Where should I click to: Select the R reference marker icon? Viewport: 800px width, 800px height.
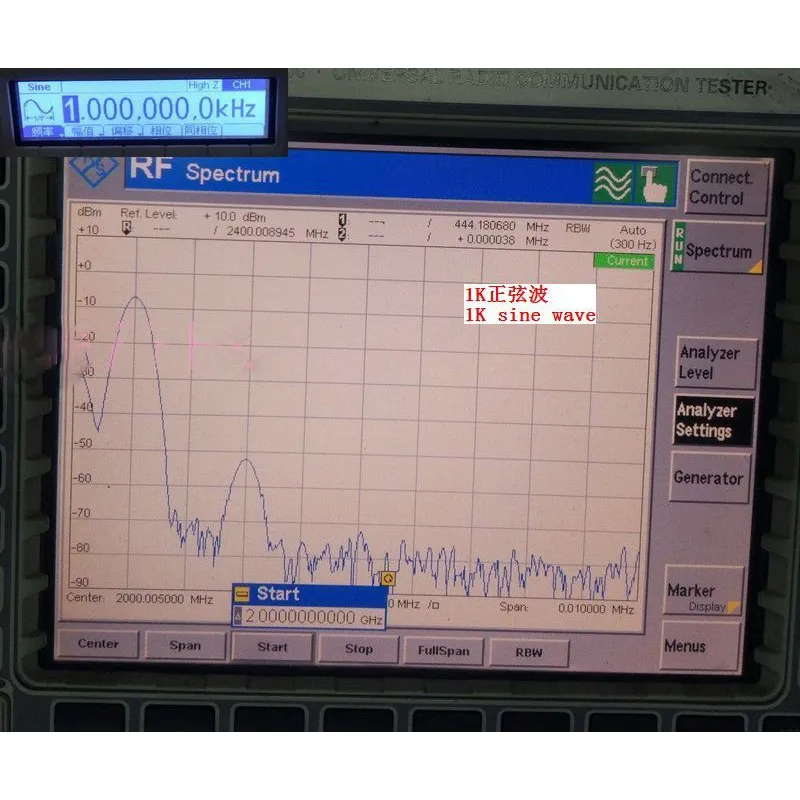[x=127, y=228]
